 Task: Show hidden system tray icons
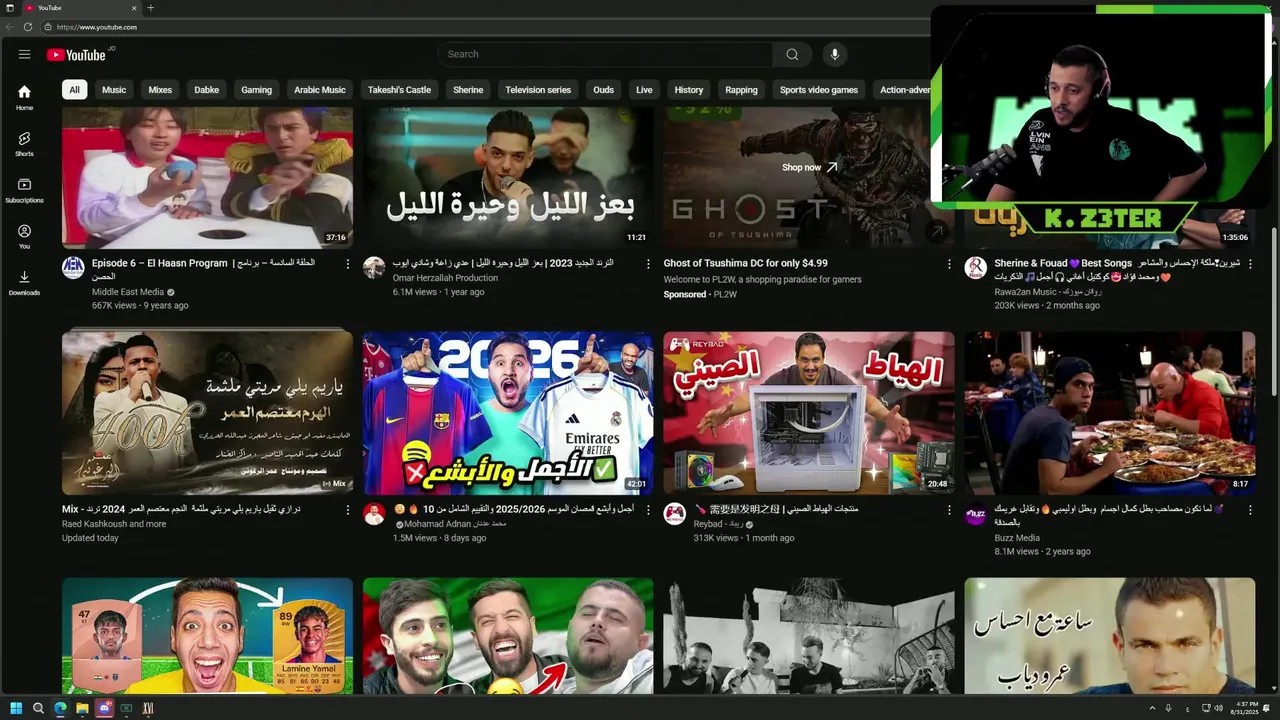(1152, 708)
